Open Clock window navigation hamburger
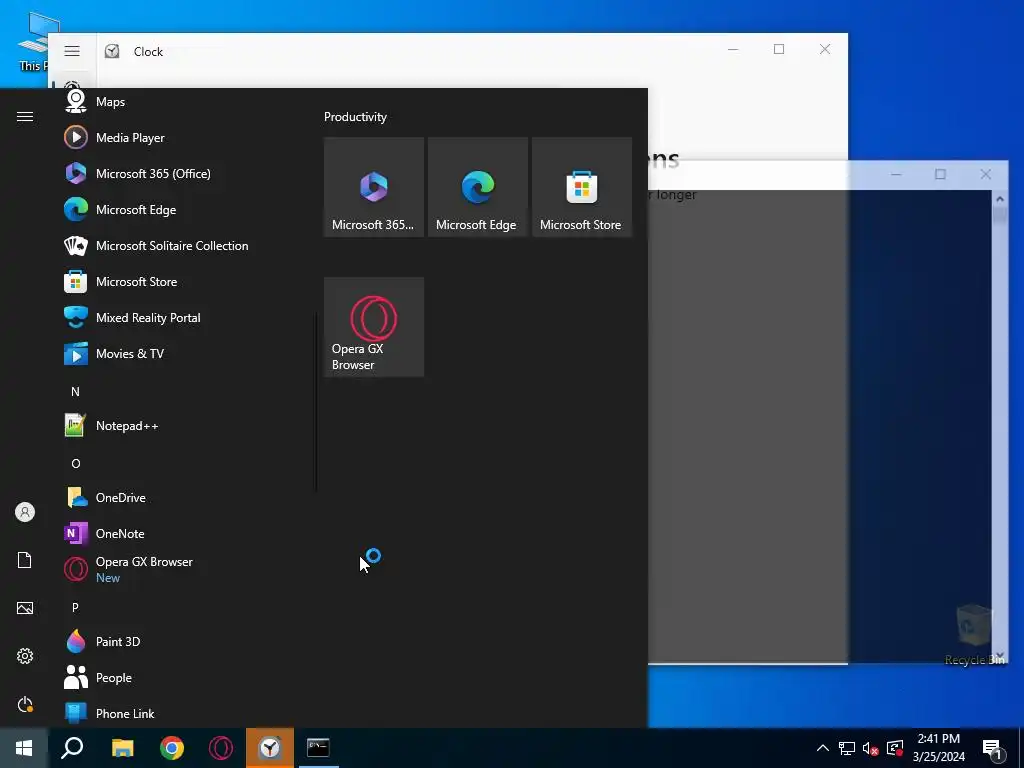 click(72, 51)
